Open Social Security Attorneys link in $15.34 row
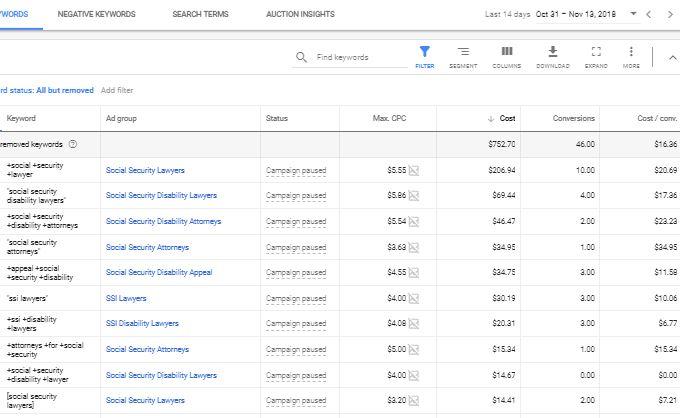Image resolution: width=680 pixels, height=418 pixels. click(x=147, y=349)
